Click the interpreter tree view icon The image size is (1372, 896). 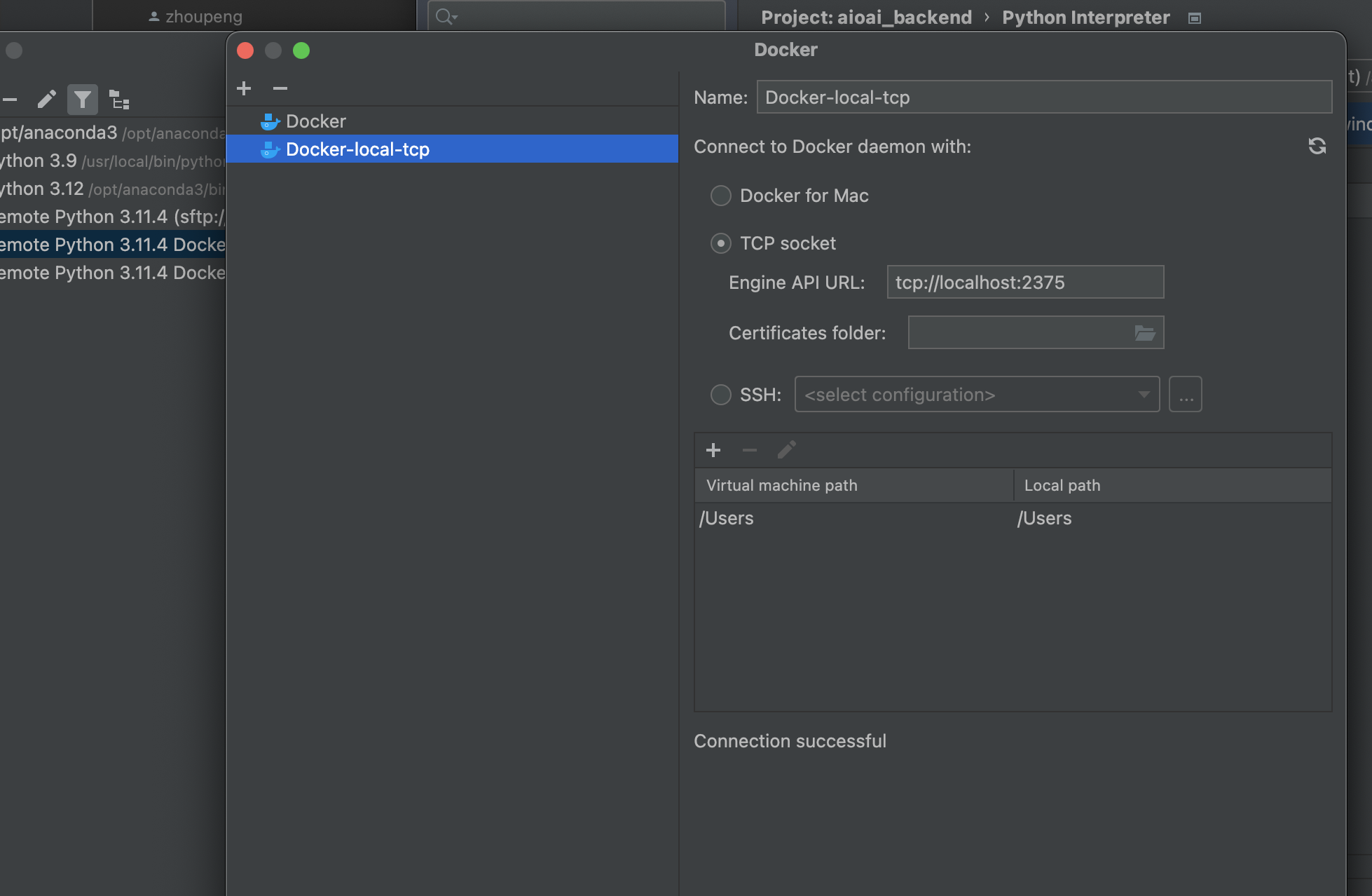point(120,100)
